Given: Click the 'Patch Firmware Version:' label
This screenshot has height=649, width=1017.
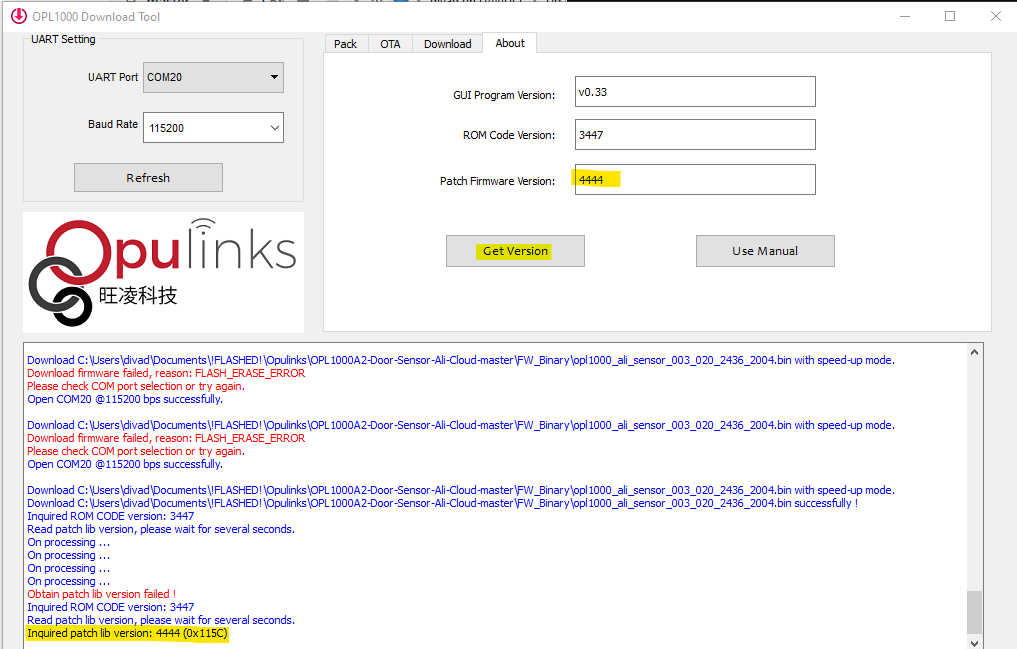Looking at the screenshot, I should pos(497,181).
